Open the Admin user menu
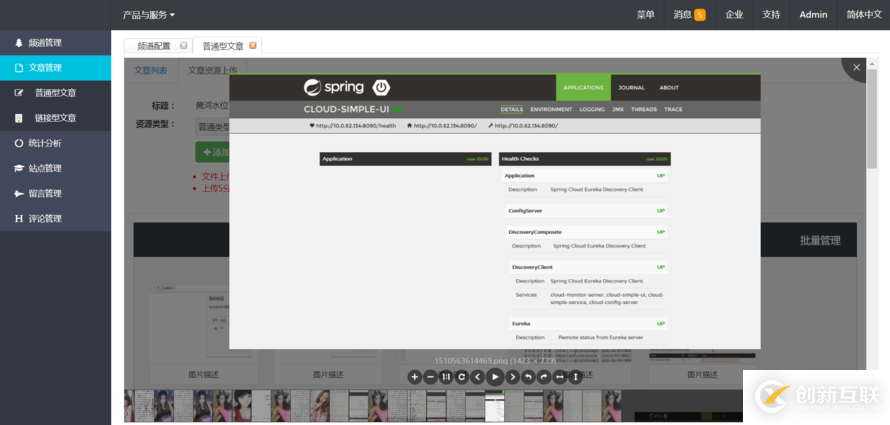Image resolution: width=890 pixels, height=425 pixels. [813, 15]
